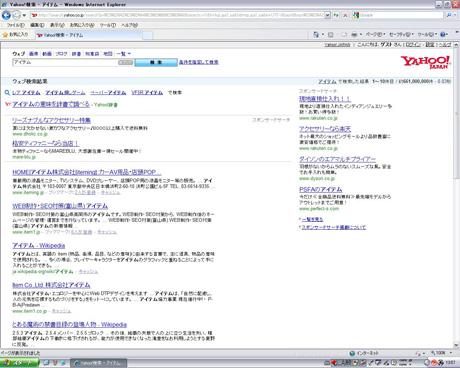Image resolution: width=460 pixels, height=368 pixels.
Task: Click the ブログ search category tab
Action: [62, 54]
